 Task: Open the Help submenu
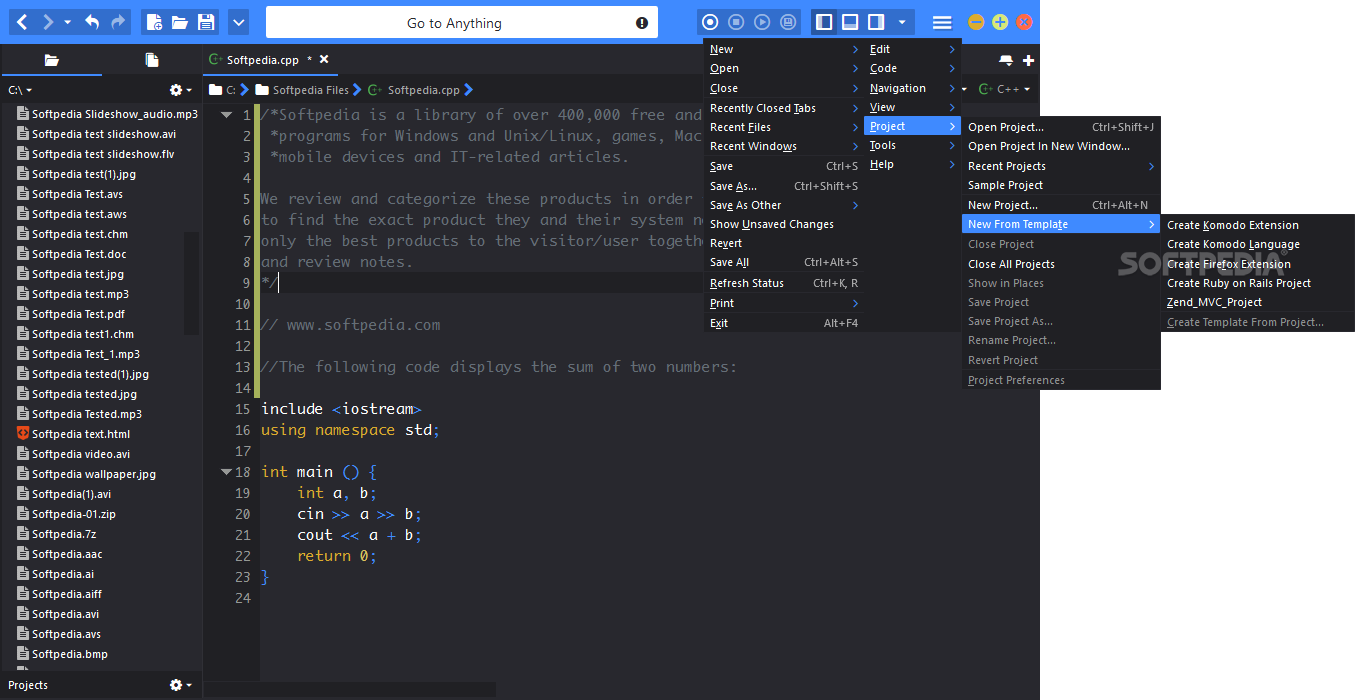tap(912, 164)
